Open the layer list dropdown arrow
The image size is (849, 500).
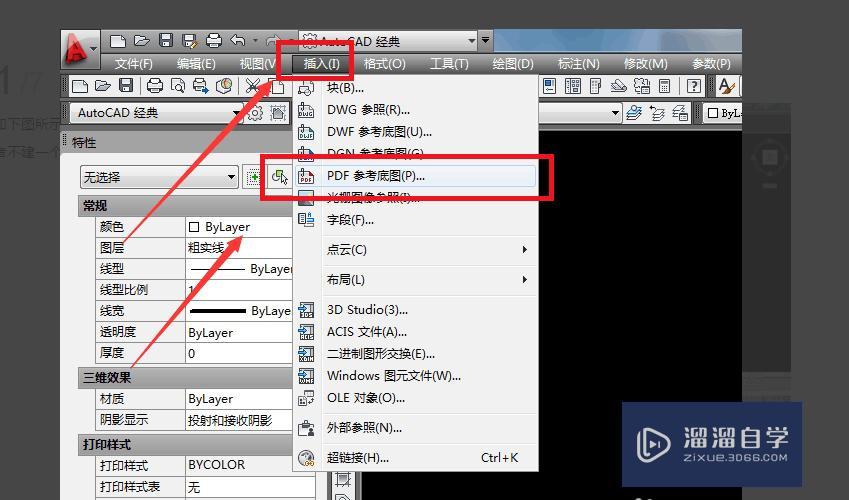point(615,113)
